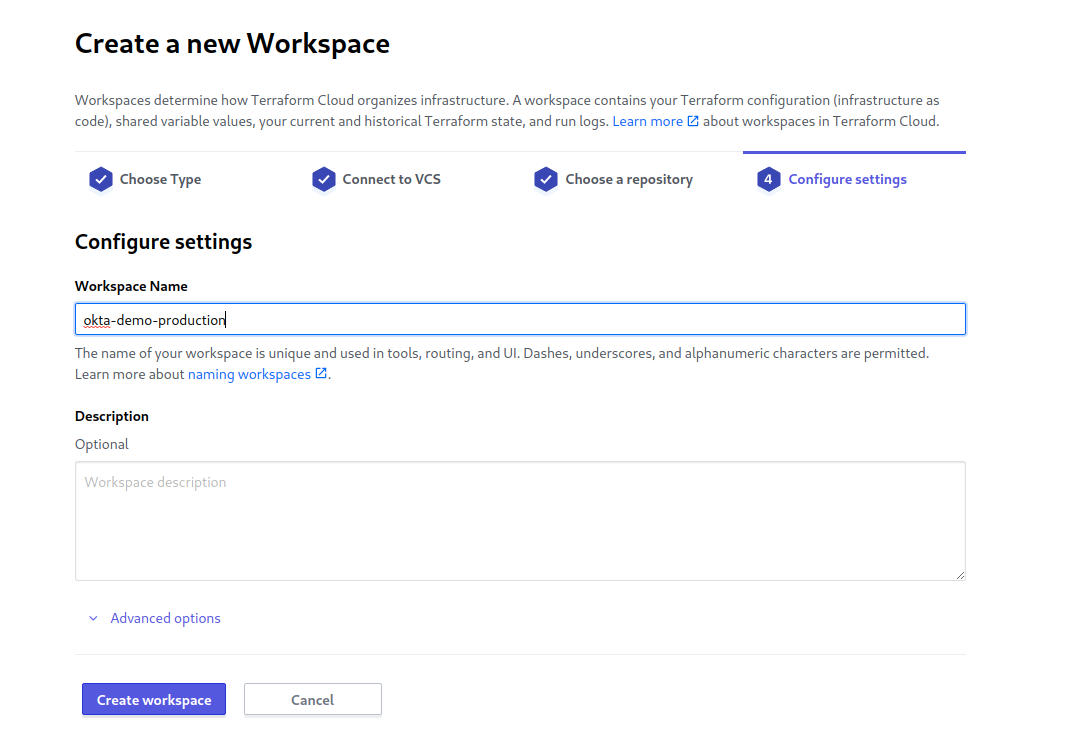Screen dimensions: 1081x736
Task: Focus the Workspace Name text field
Action: coord(520,319)
